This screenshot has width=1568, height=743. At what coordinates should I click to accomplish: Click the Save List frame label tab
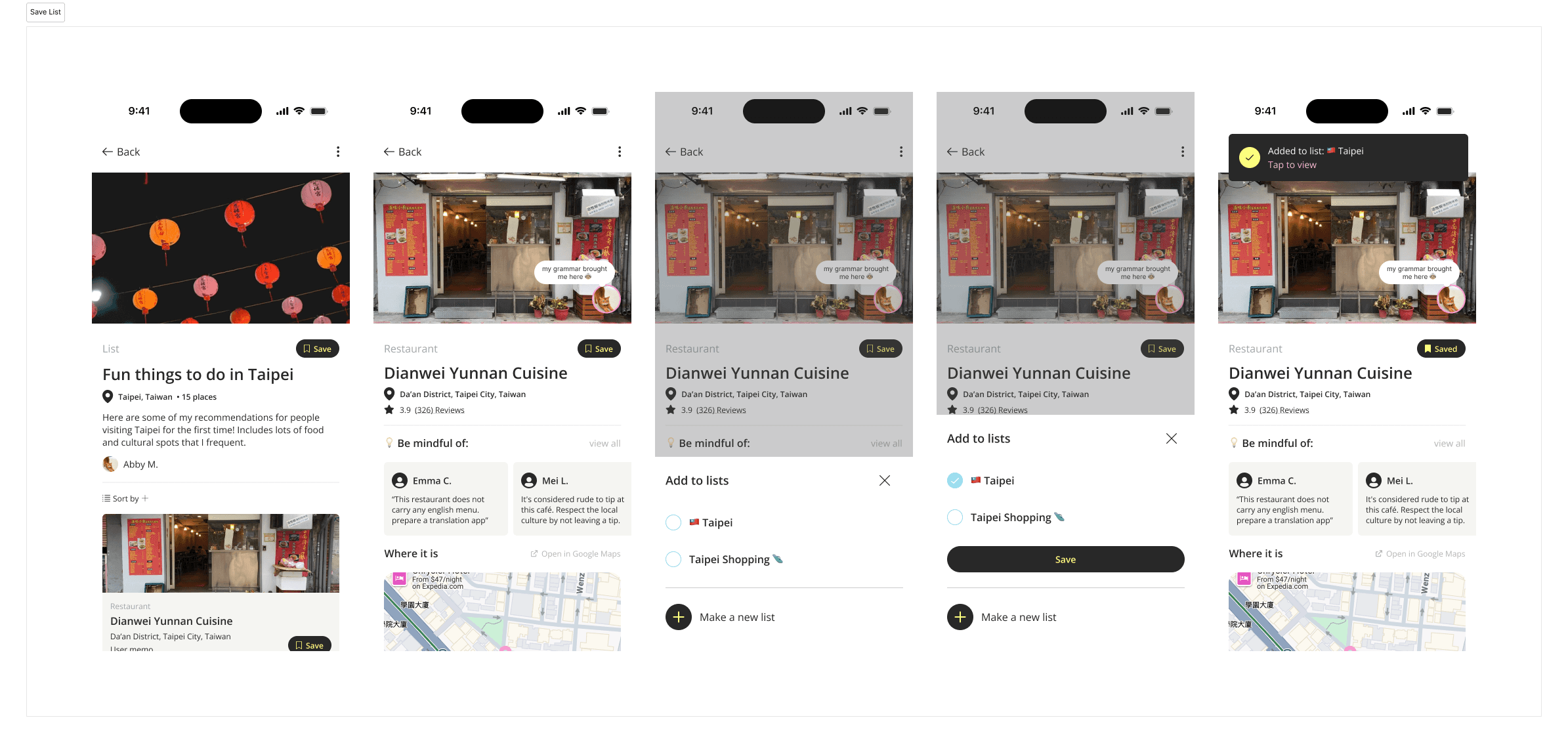point(45,12)
